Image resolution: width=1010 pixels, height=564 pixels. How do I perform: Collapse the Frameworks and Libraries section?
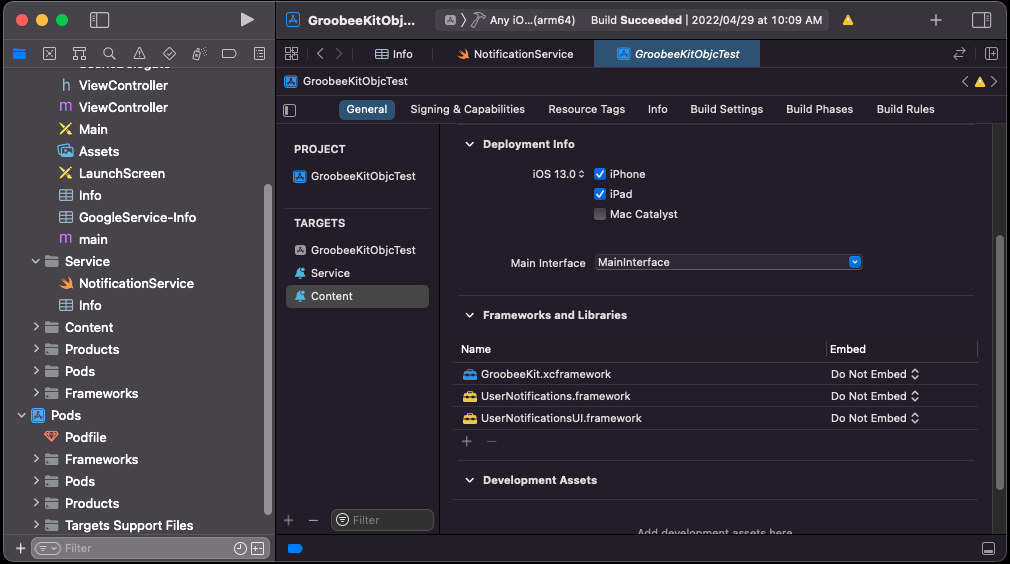[470, 315]
